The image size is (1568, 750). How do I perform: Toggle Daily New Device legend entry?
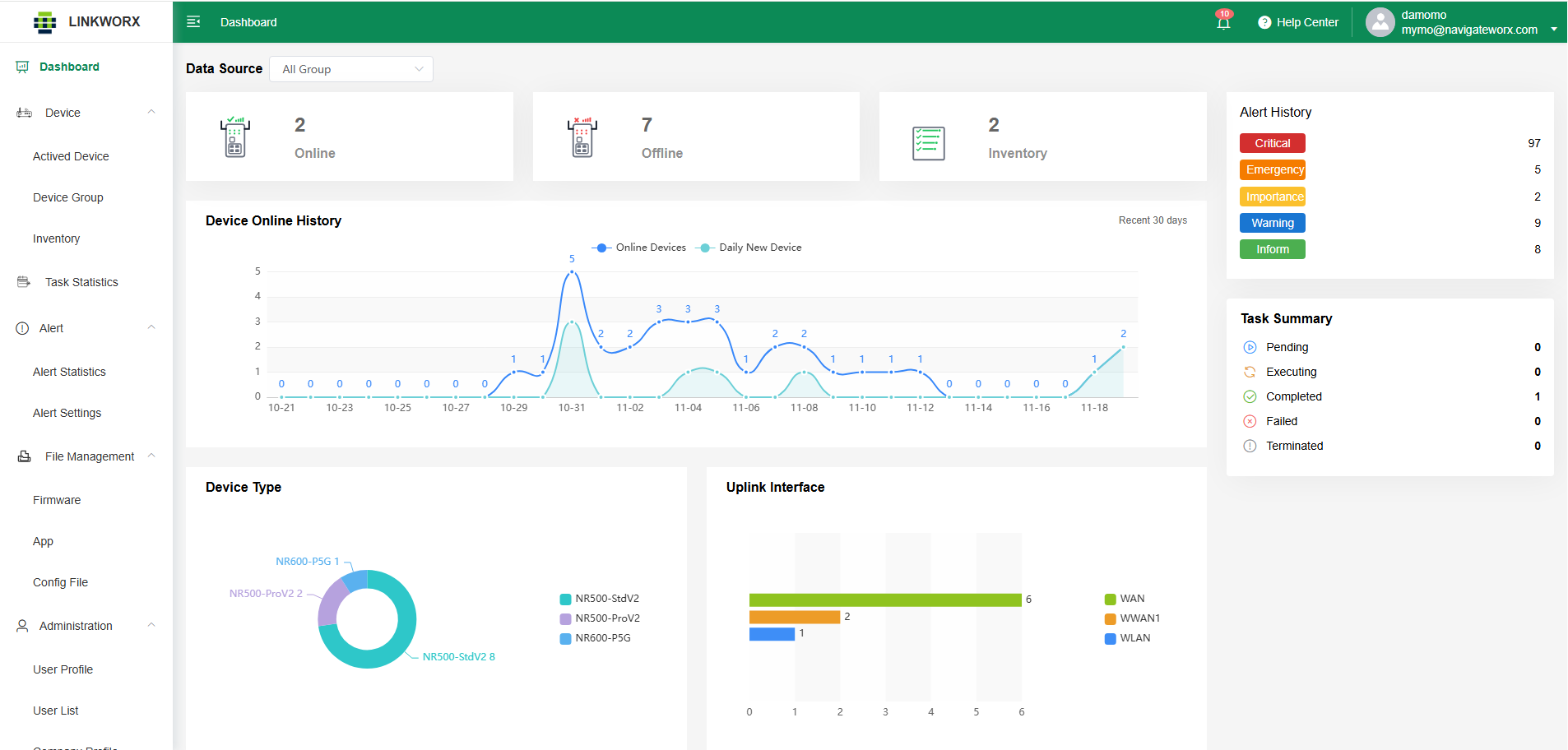749,248
